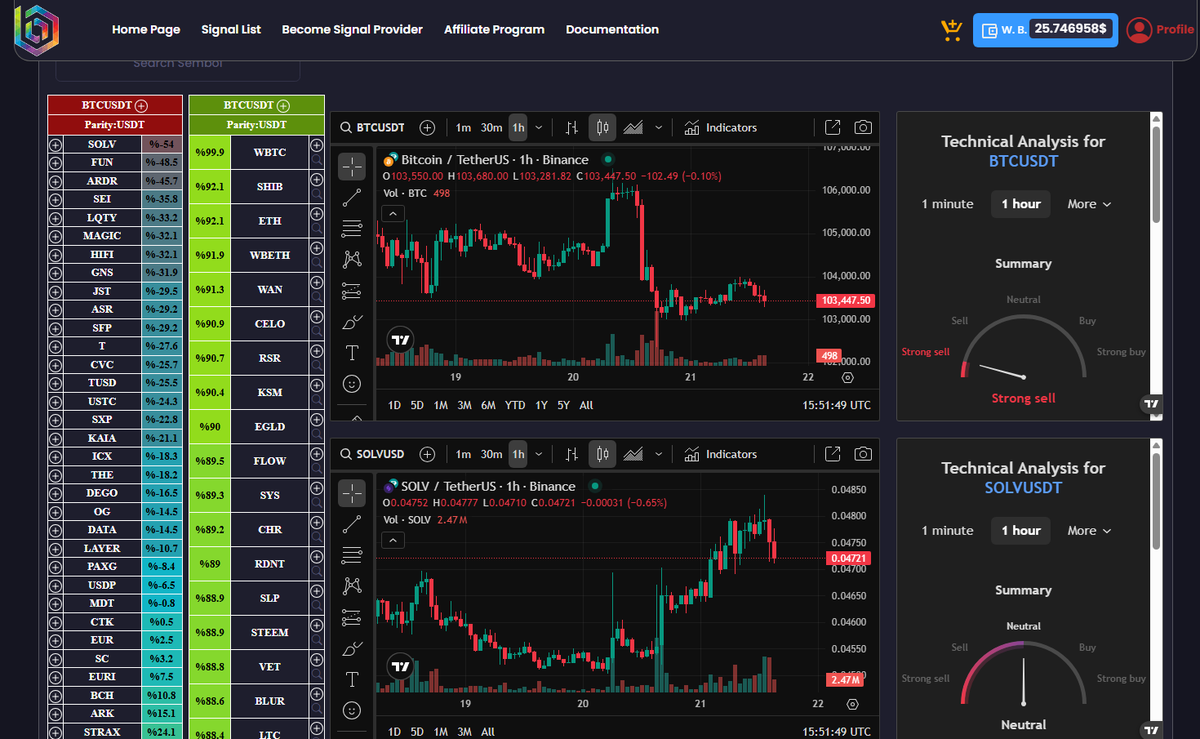Open Profile menu
Screen dimensions: 1200x739
[1160, 30]
